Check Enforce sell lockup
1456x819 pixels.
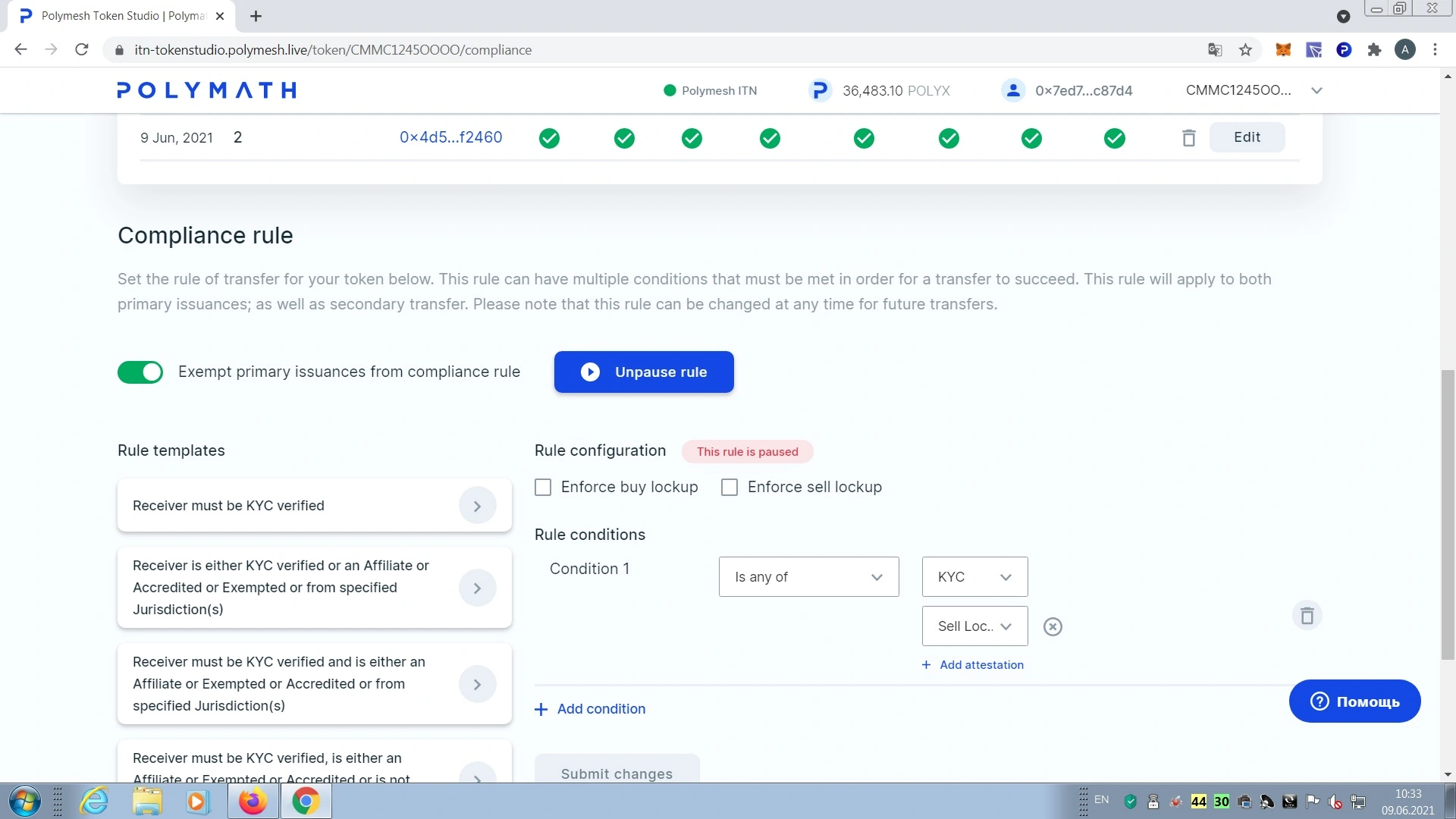pyautogui.click(x=730, y=488)
